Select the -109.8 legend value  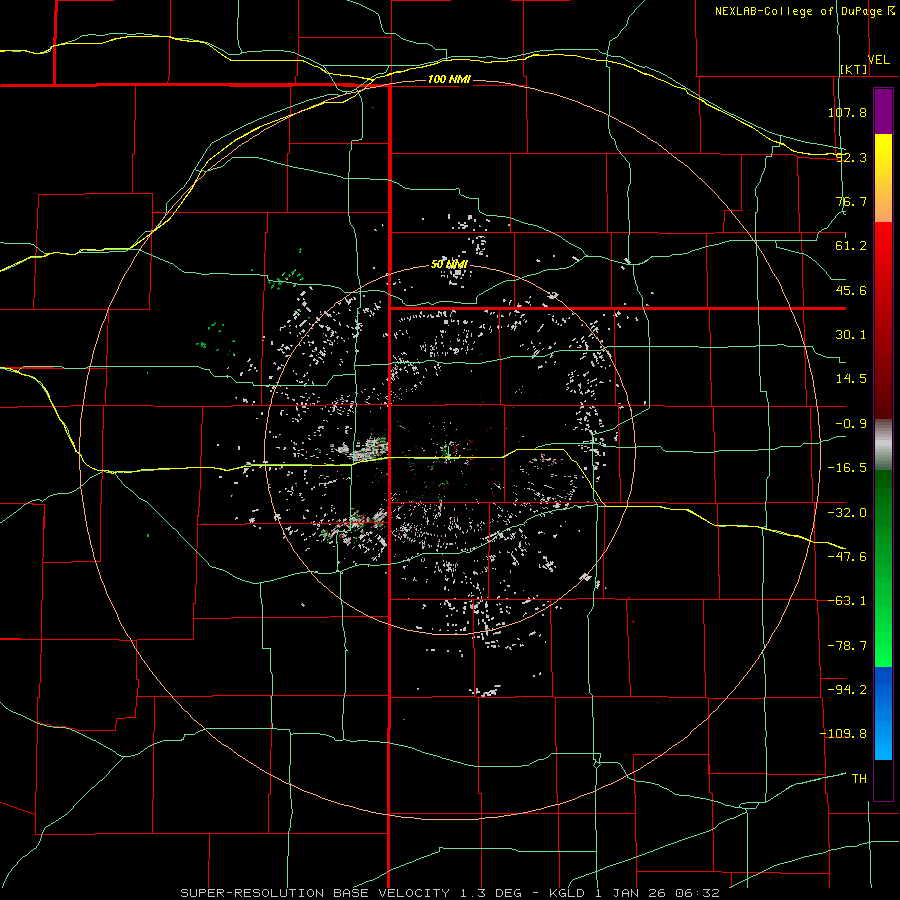click(x=844, y=734)
